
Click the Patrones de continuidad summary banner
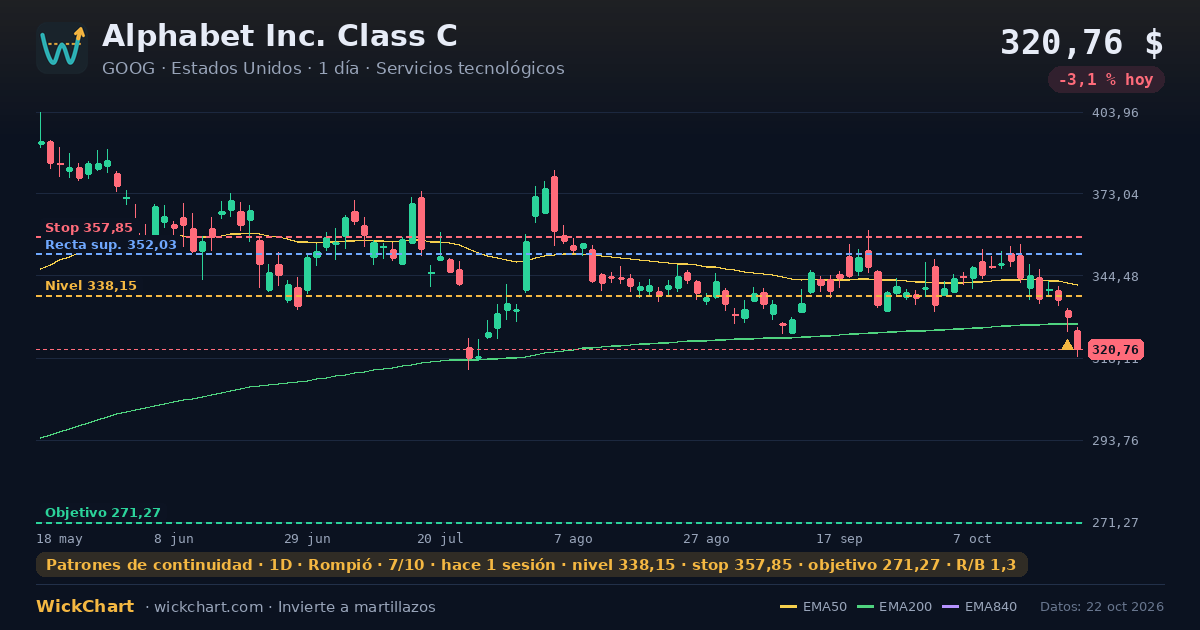[532, 565]
